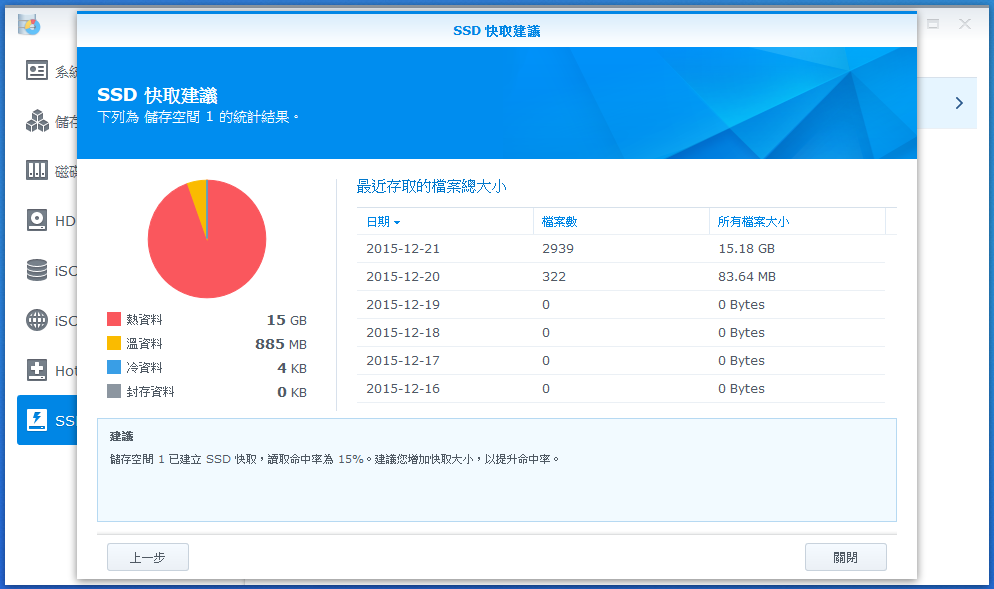Click the yellow 溫資料 legend swatch
The height and width of the screenshot is (589, 994).
tap(114, 343)
